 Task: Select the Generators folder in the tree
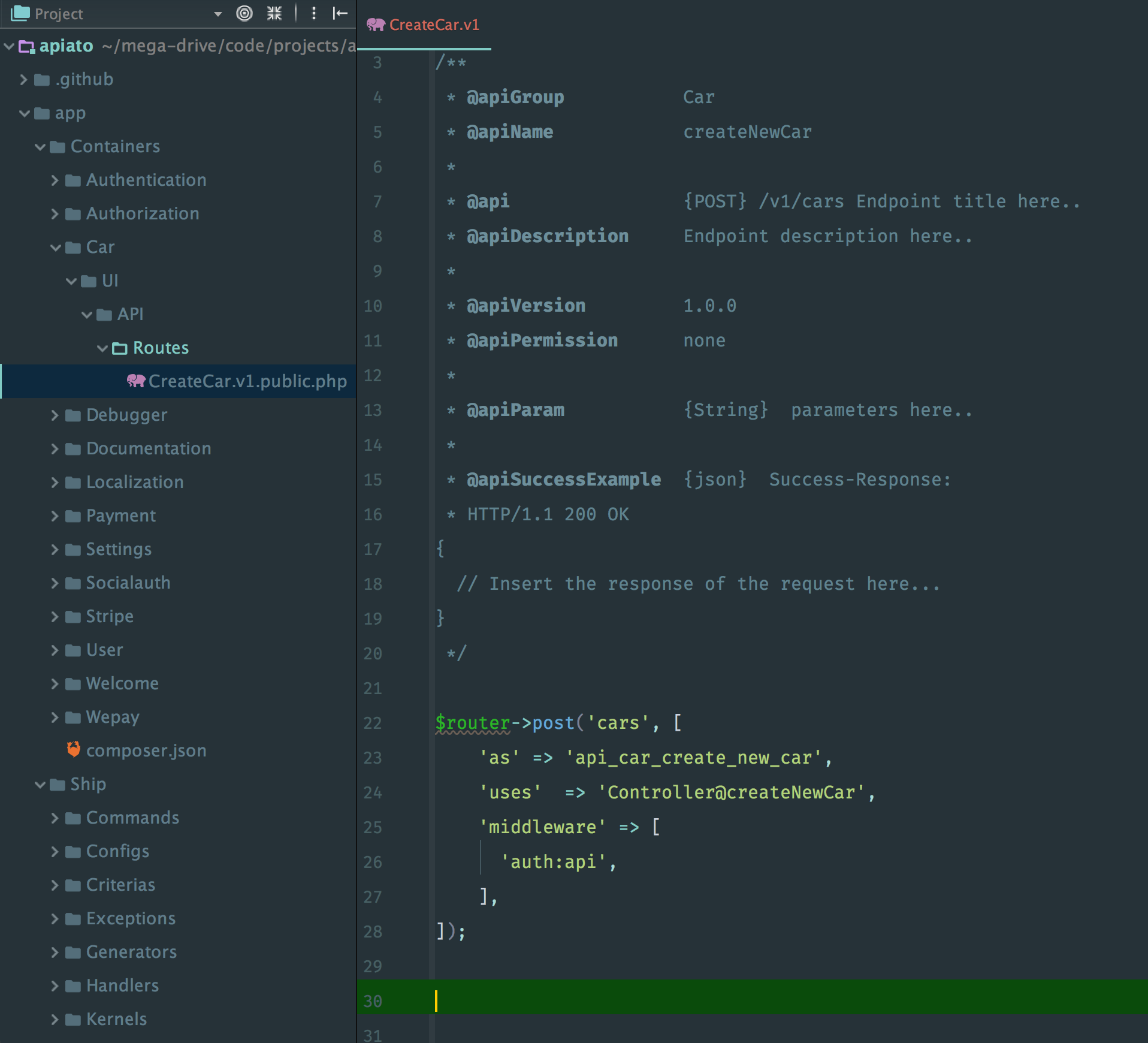tap(131, 952)
